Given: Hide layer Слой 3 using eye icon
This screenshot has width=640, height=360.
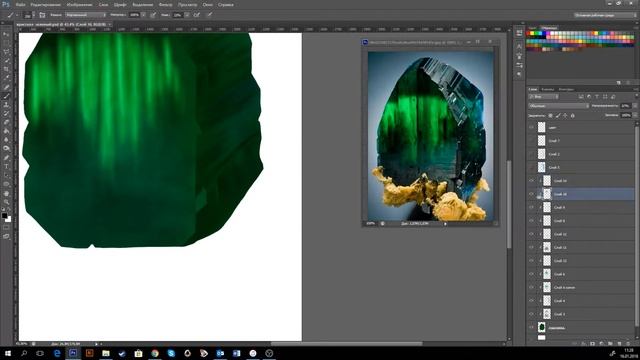Looking at the screenshot, I should point(531,314).
